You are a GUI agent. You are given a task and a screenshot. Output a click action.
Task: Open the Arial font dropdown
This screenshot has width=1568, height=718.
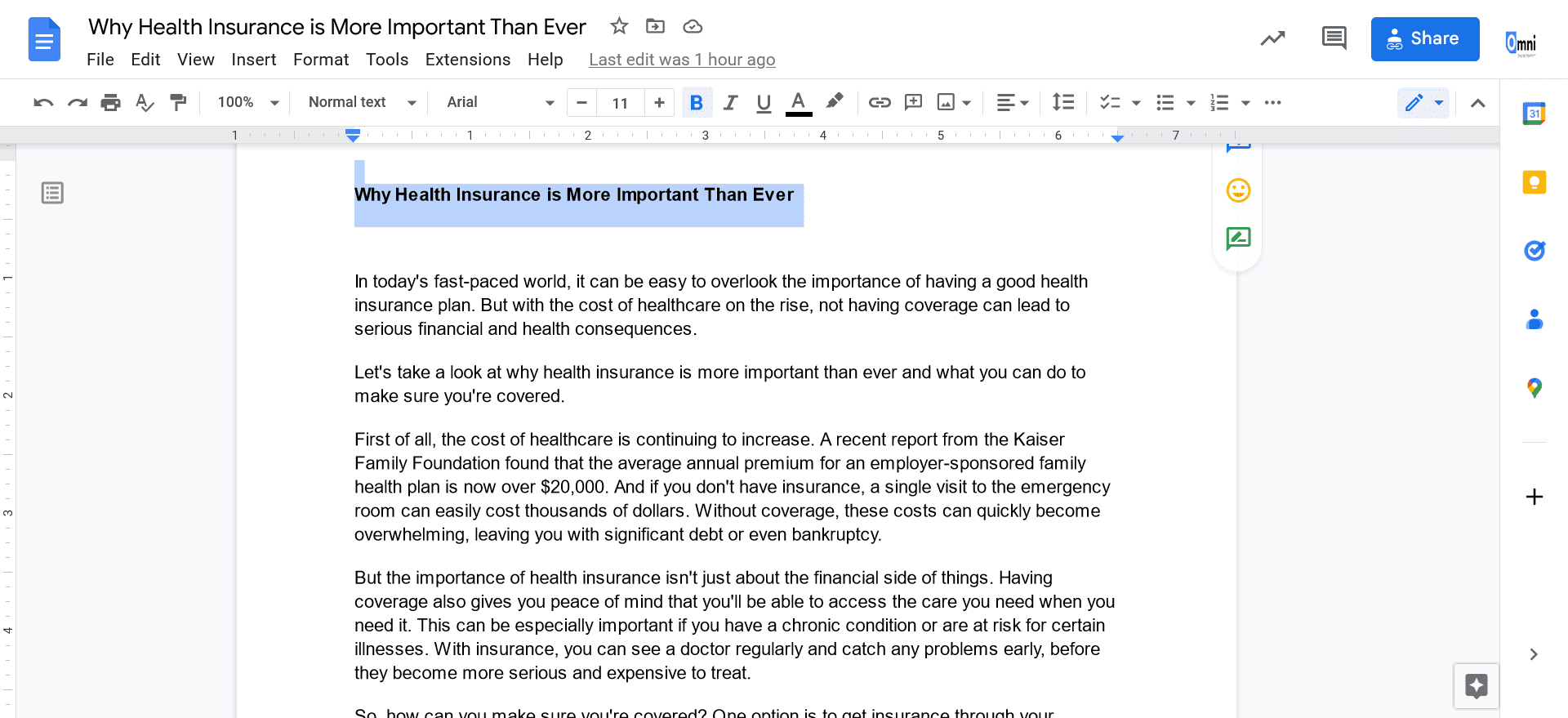pyautogui.click(x=500, y=102)
